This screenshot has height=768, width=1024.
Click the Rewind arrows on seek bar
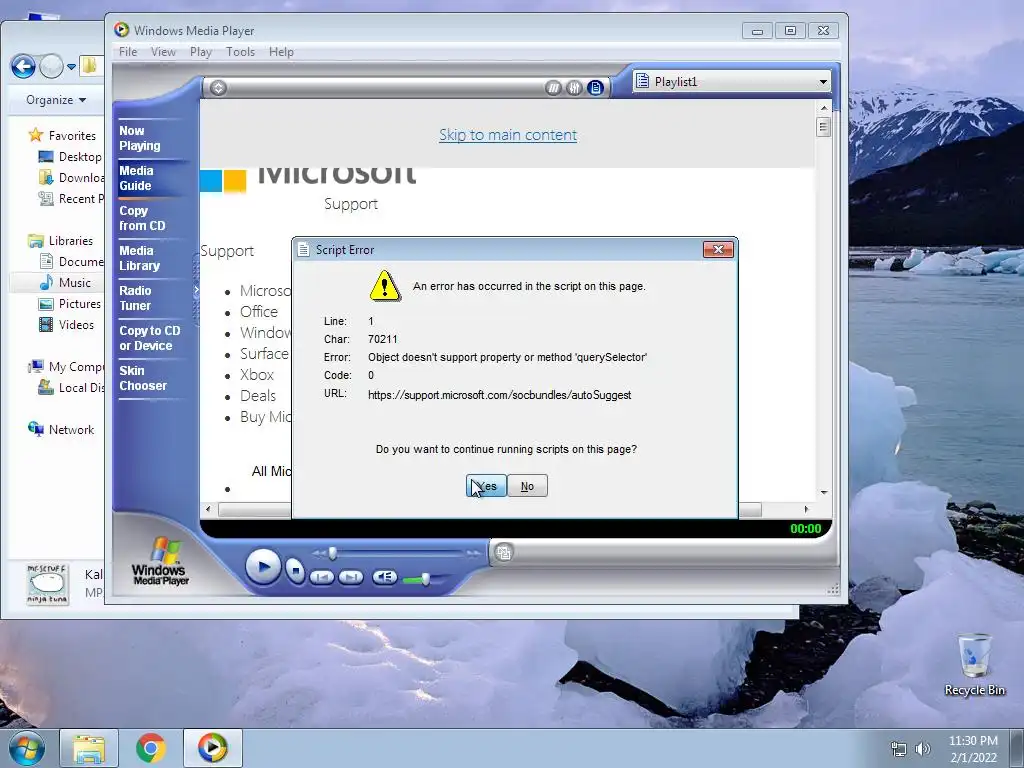click(319, 553)
